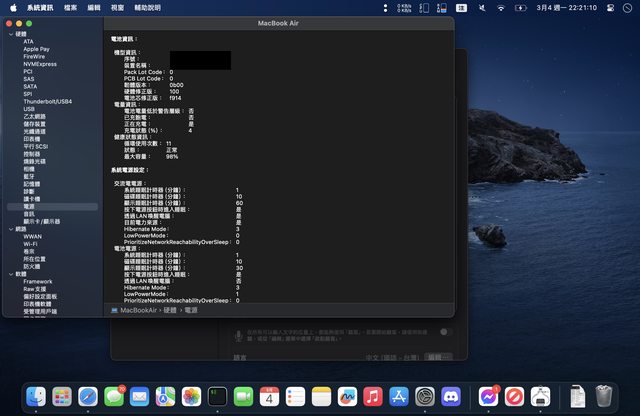Open the Notes app in Dock
The width and height of the screenshot is (640, 416).
[x=321, y=396]
